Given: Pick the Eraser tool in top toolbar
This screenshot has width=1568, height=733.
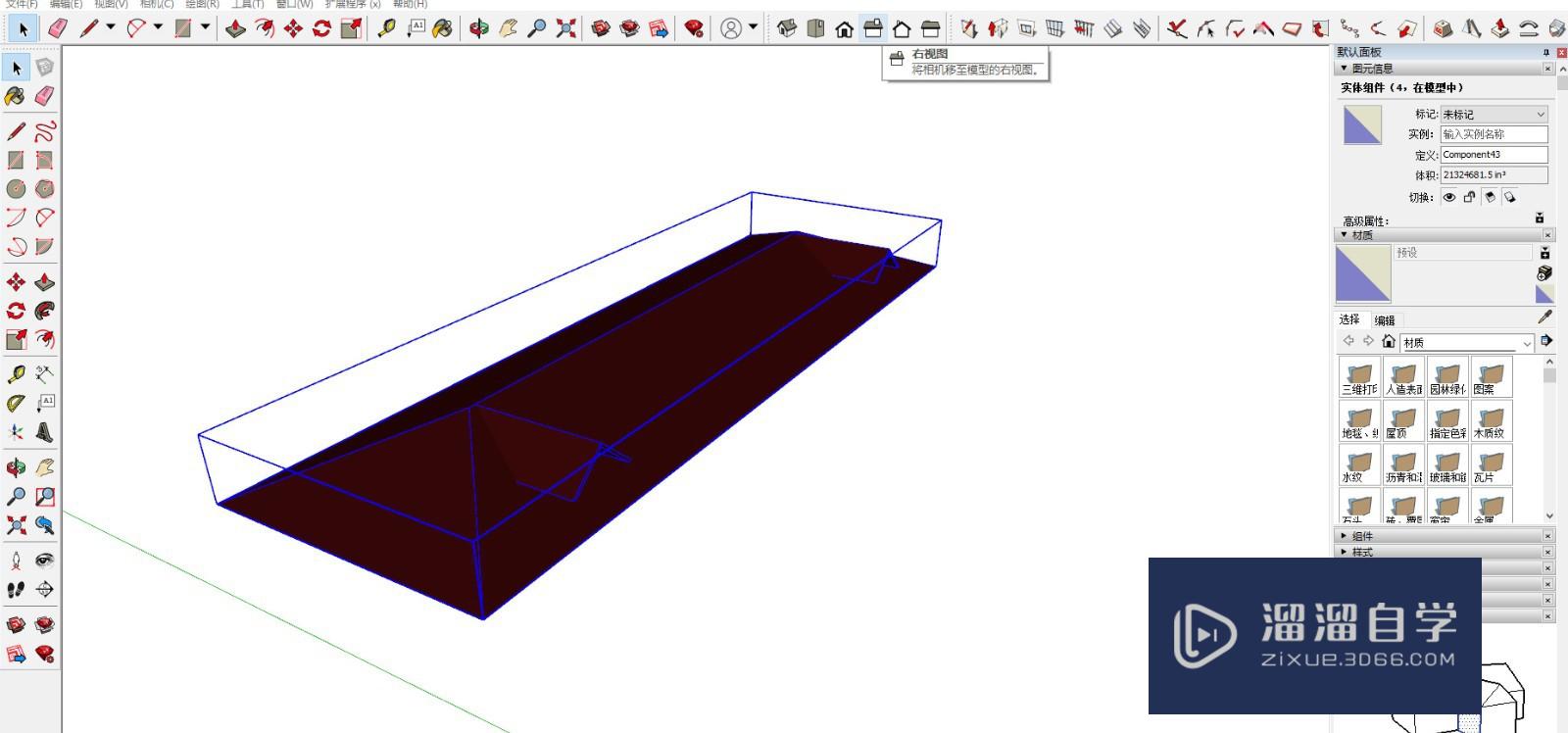Looking at the screenshot, I should tap(58, 29).
